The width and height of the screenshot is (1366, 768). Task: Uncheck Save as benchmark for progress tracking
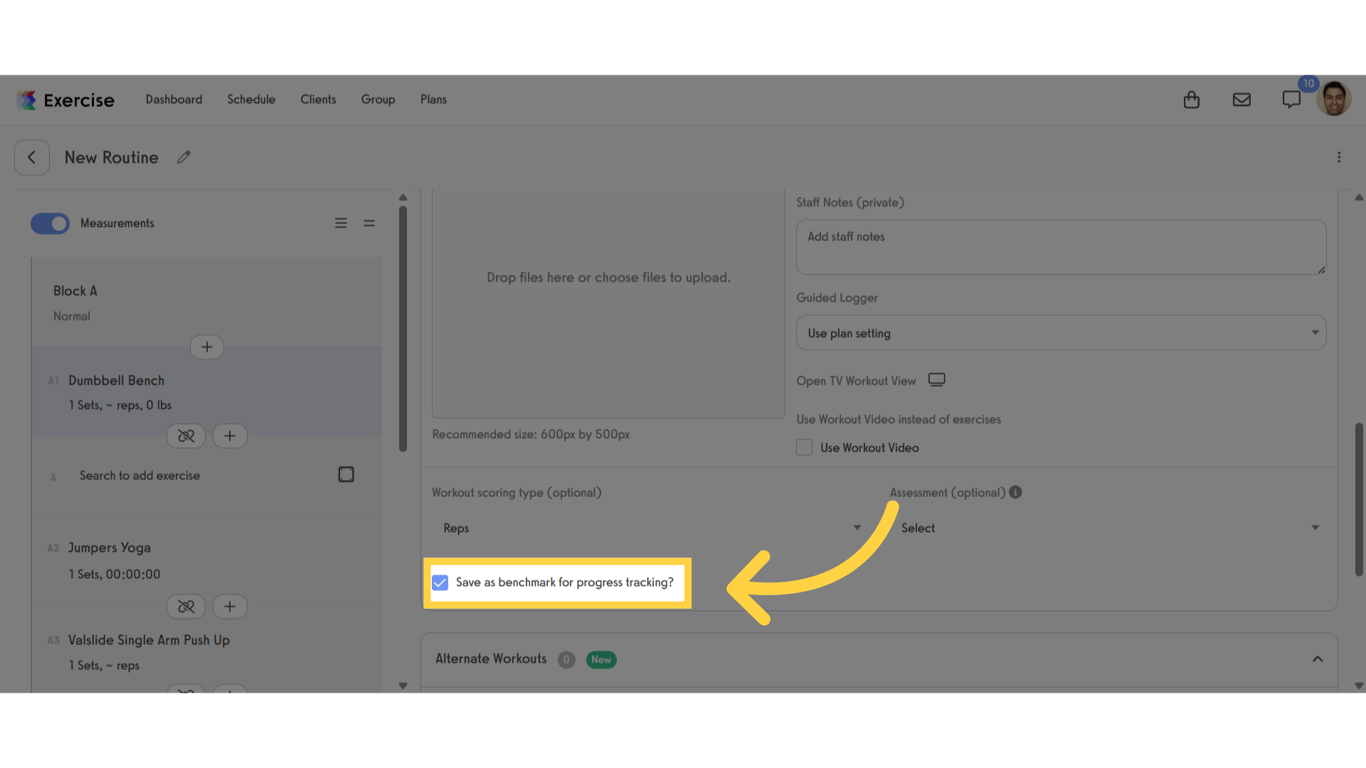tap(440, 581)
